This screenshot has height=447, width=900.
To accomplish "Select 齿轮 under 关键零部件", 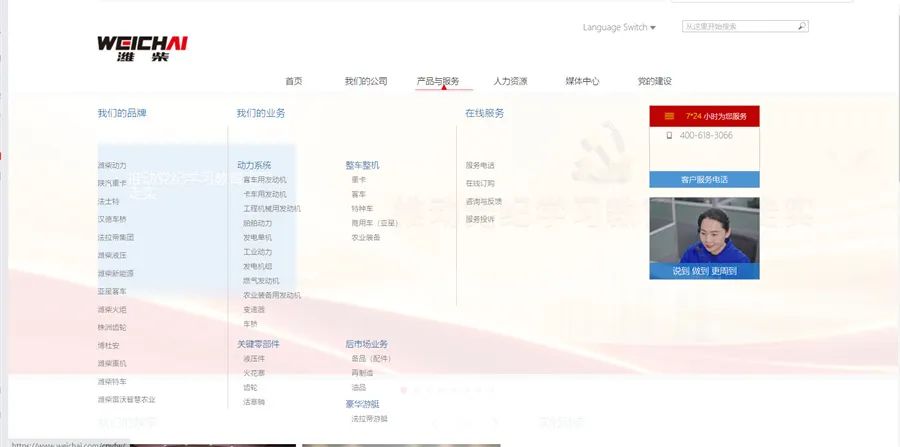I will coord(250,387).
